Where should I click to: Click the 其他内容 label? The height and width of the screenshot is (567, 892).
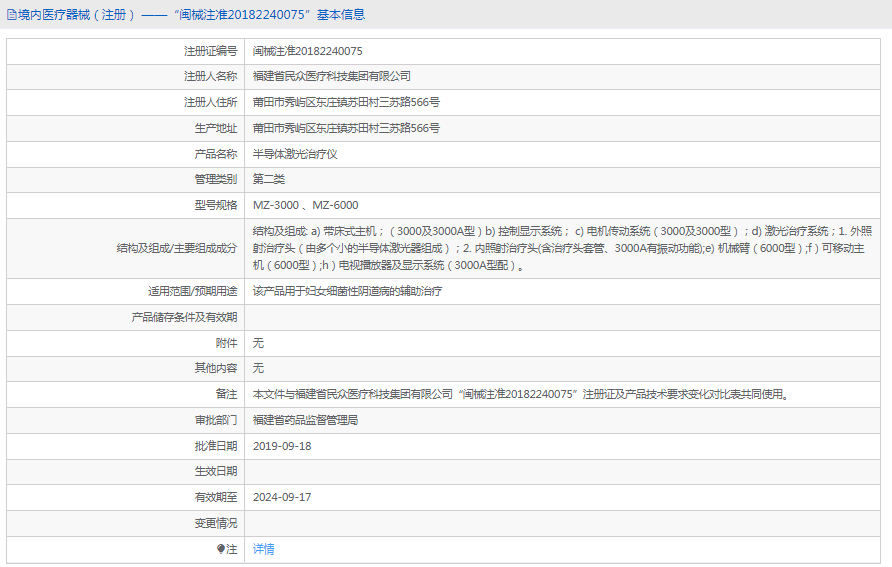point(216,368)
